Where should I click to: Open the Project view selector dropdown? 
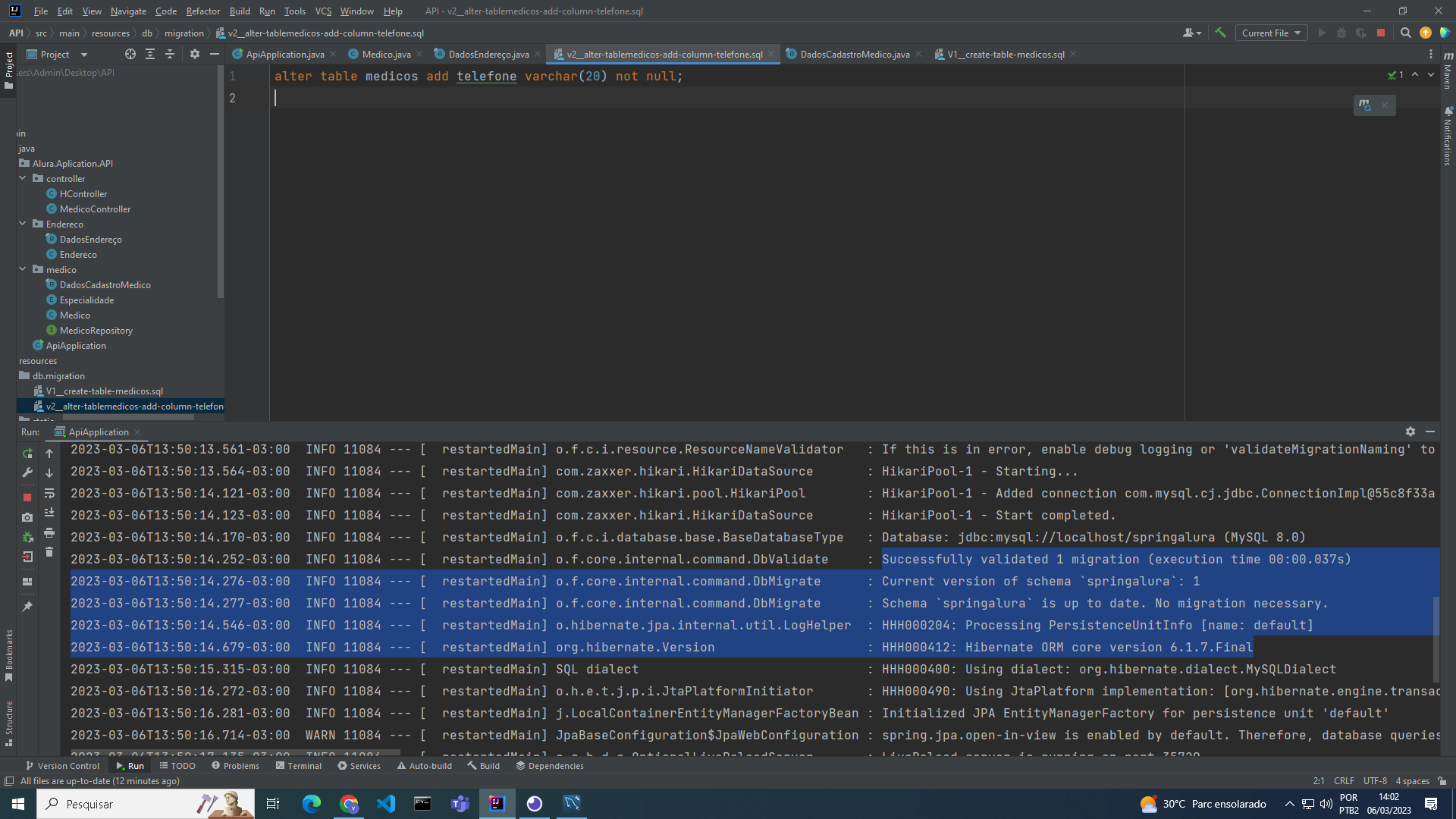click(x=58, y=54)
